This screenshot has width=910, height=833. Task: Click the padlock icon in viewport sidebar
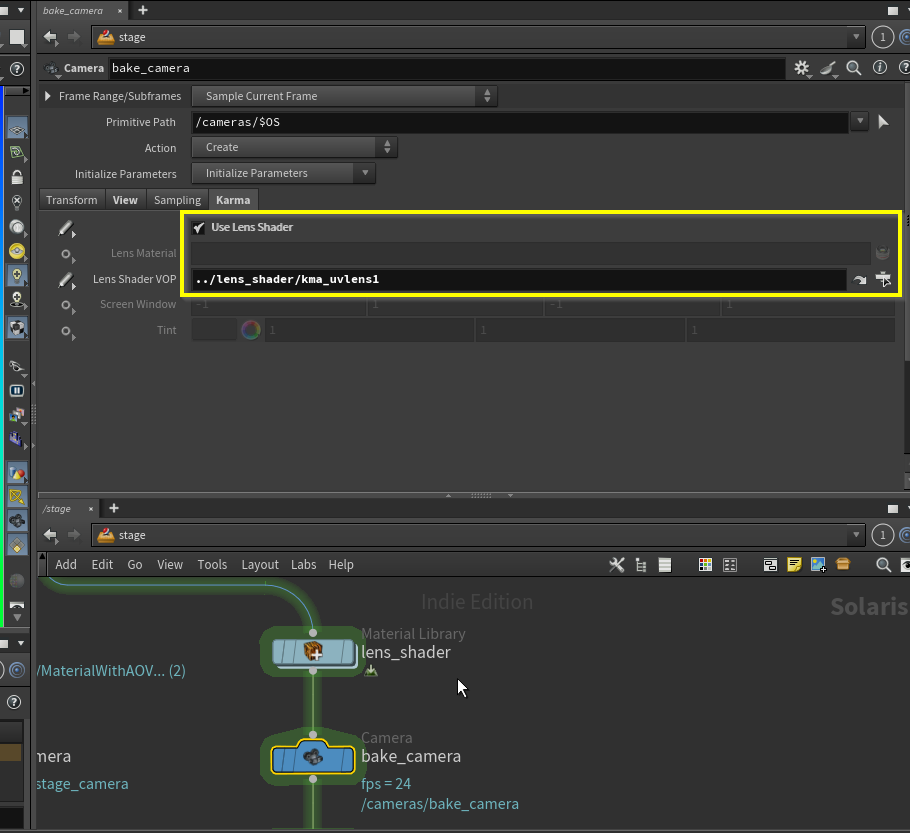[x=17, y=176]
